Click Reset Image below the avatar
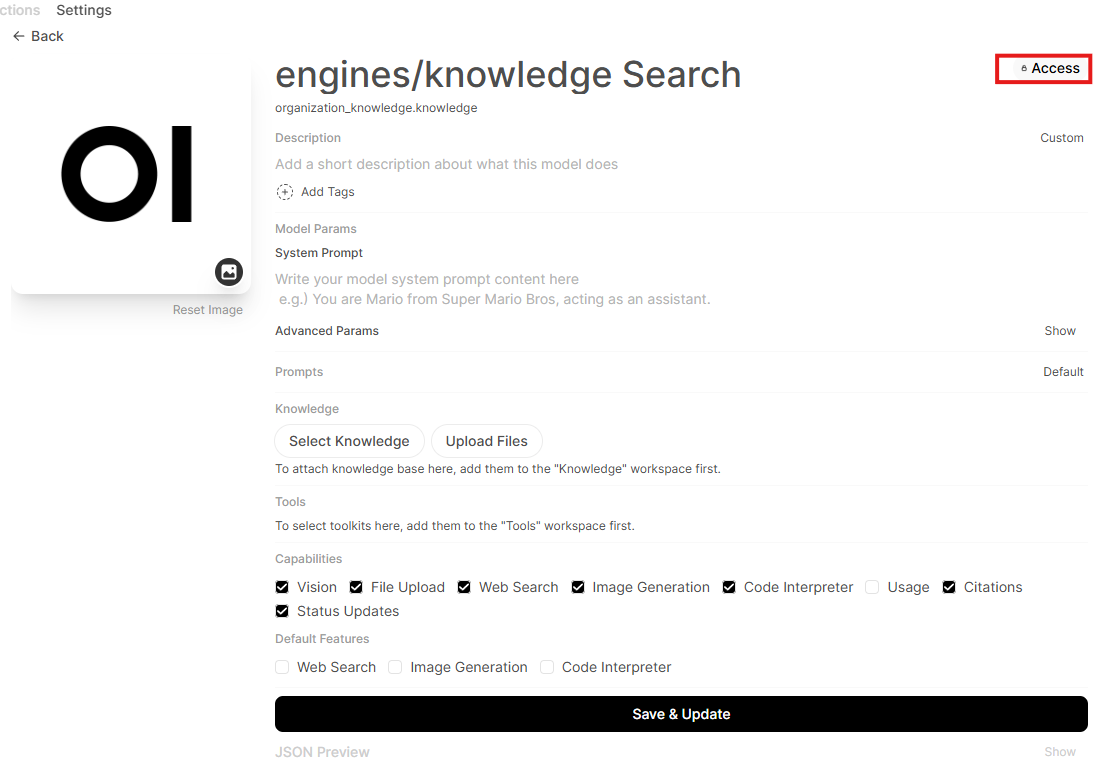Viewport: 1107px width, 764px height. pyautogui.click(x=208, y=310)
